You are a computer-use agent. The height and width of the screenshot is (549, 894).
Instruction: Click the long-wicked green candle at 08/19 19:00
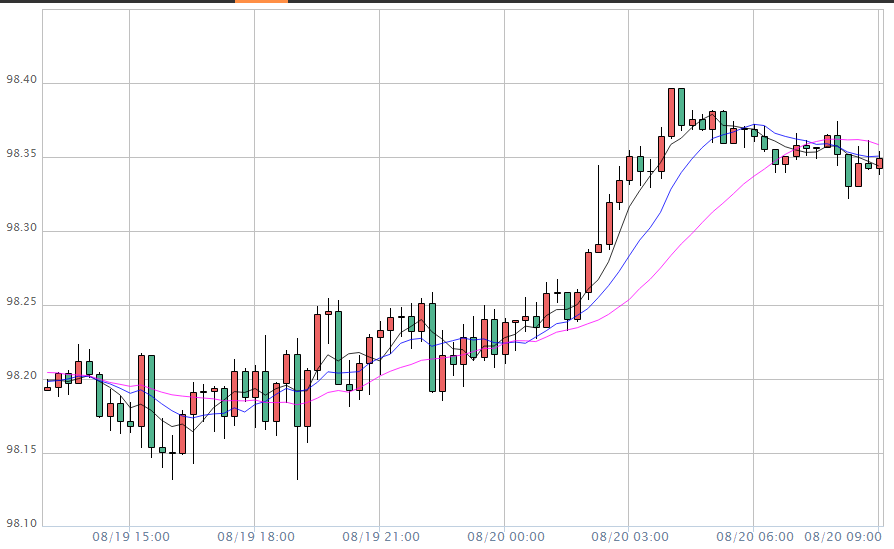297,390
